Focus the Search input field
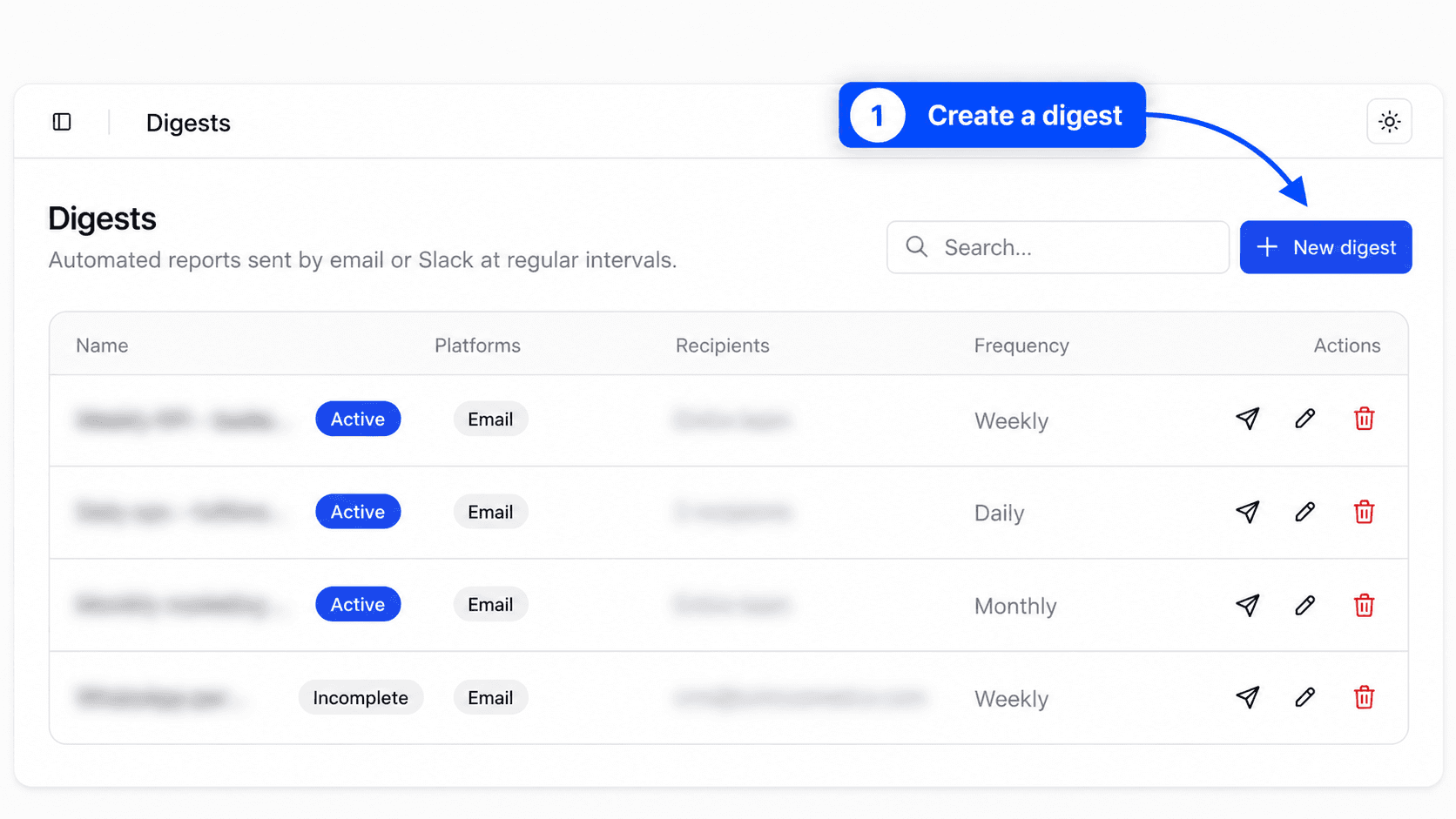This screenshot has width=1456, height=819. click(1057, 247)
